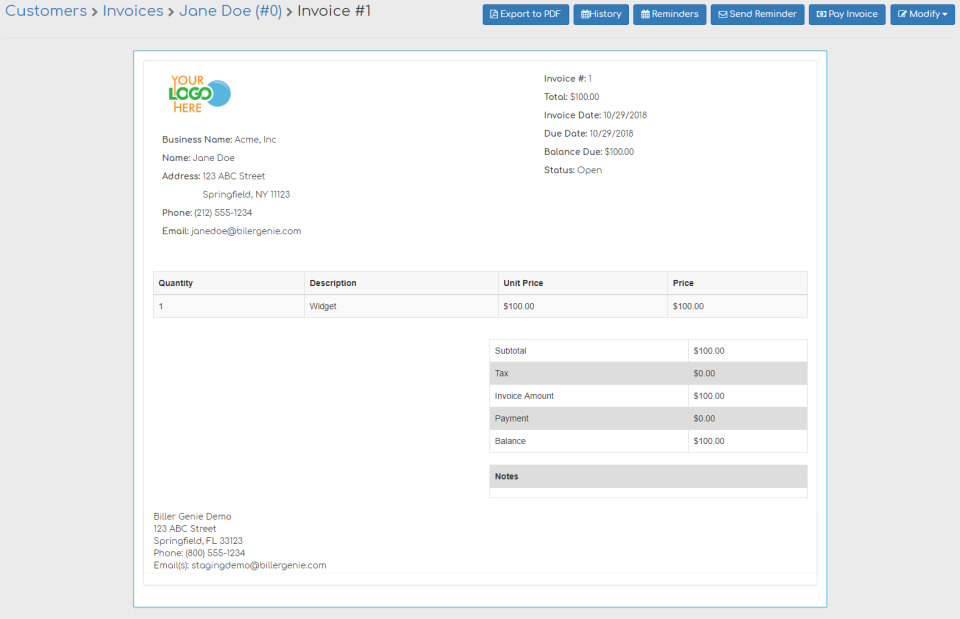
Task: Select the Widget description cell
Action: (323, 306)
